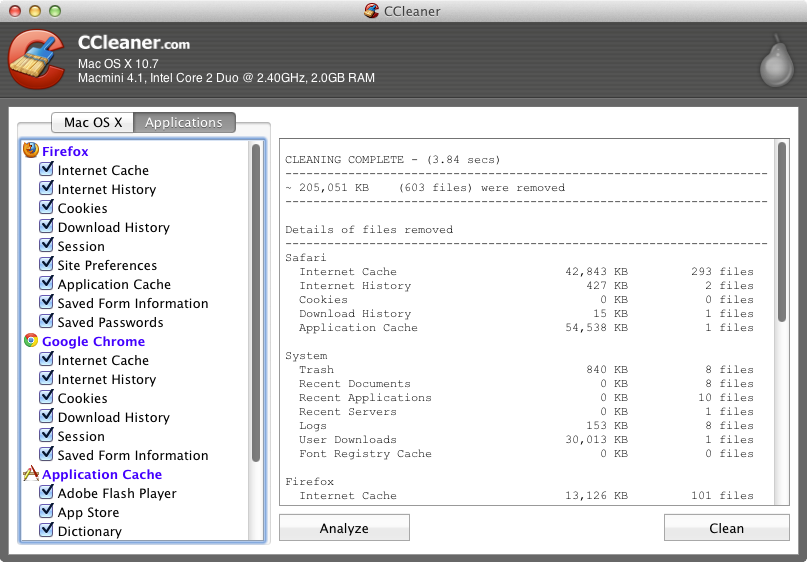Viewport: 807px width, 562px height.
Task: Toggle Firefox Saved Passwords checkbox
Action: 46,322
